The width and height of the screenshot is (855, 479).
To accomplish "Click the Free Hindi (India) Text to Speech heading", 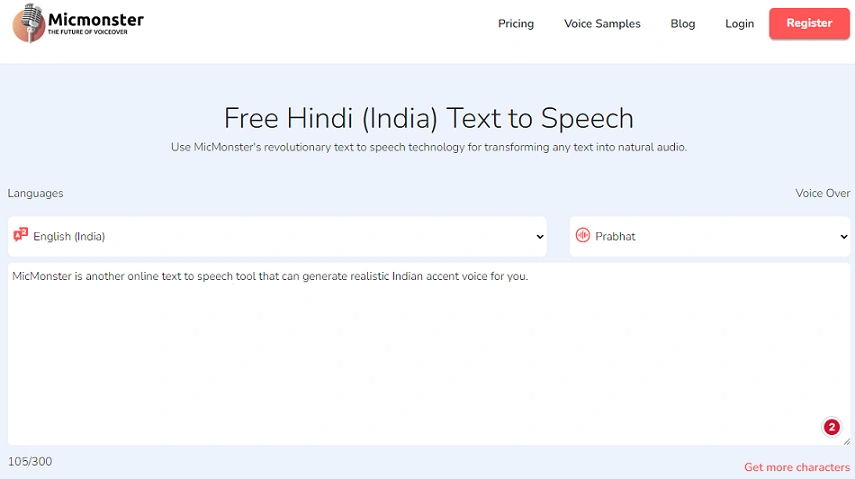I will pos(429,118).
